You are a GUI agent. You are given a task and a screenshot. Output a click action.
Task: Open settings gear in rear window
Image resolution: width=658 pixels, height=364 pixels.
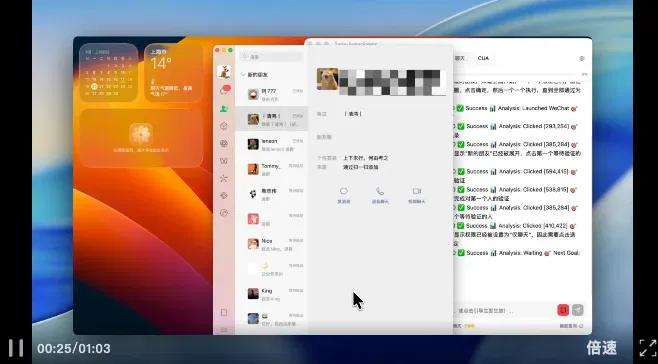(582, 58)
